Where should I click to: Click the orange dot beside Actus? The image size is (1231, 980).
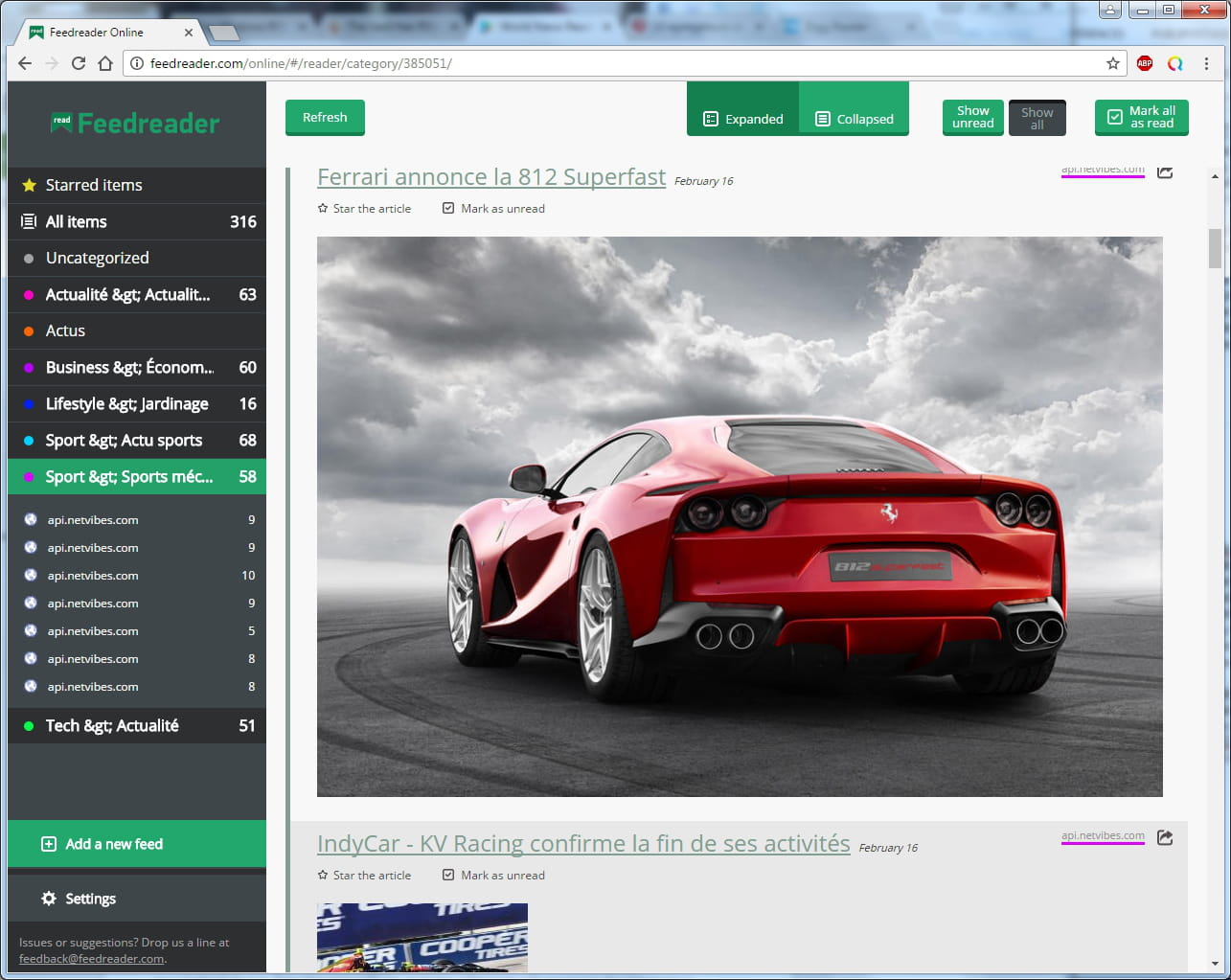point(29,331)
